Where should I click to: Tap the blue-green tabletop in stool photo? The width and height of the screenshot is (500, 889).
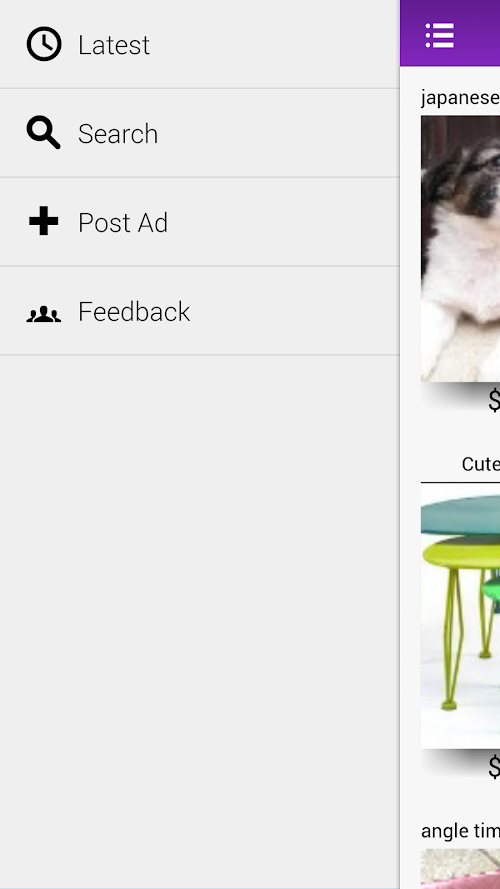460,515
